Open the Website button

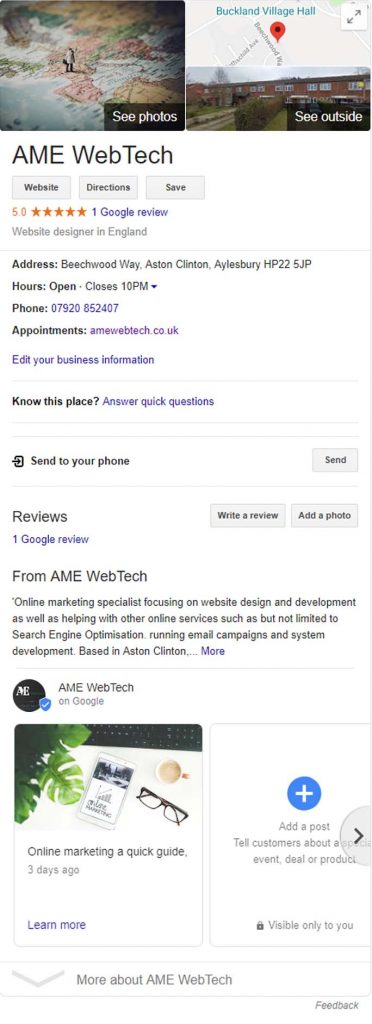[x=41, y=187]
